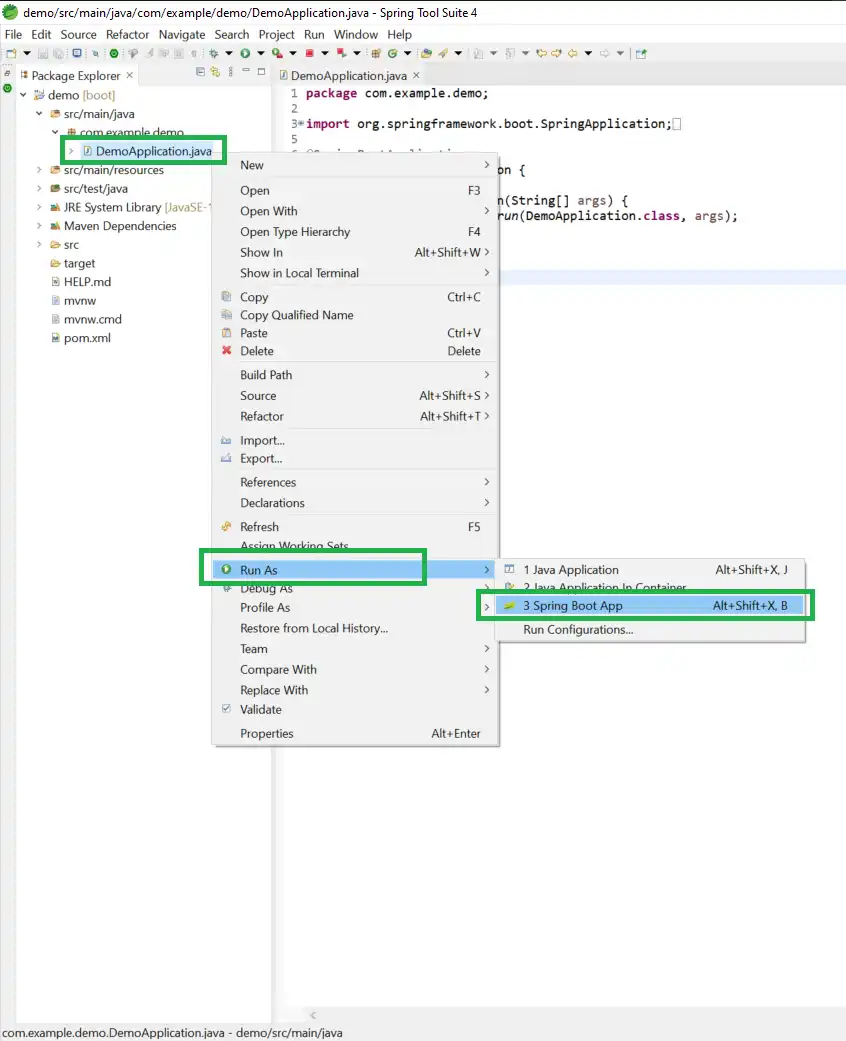Click the Debug bug icon in toolbar
The width and height of the screenshot is (846, 1041).
[213, 53]
